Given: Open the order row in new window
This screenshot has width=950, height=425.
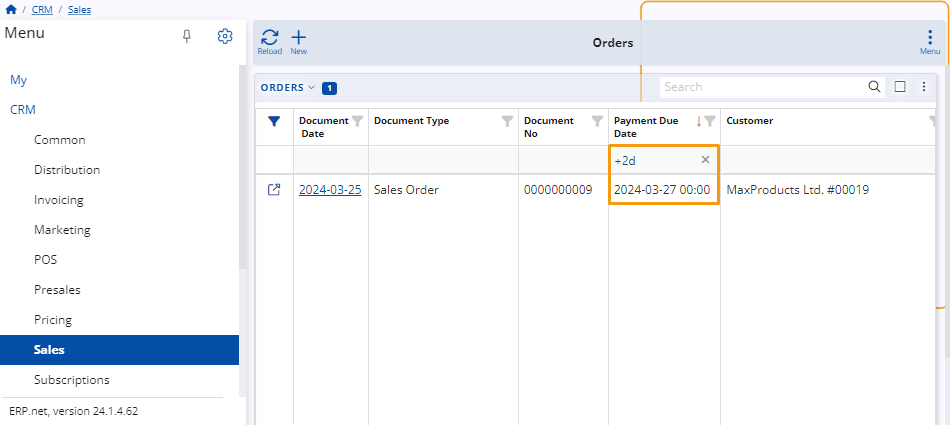Looking at the screenshot, I should pos(274,190).
